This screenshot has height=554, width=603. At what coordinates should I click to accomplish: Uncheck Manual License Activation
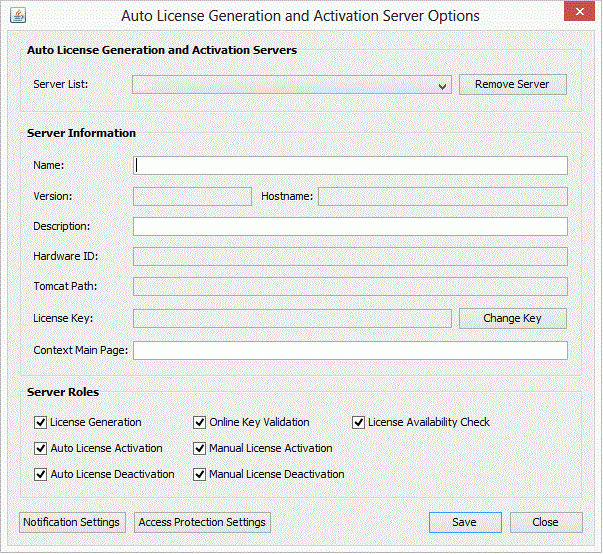[x=199, y=448]
